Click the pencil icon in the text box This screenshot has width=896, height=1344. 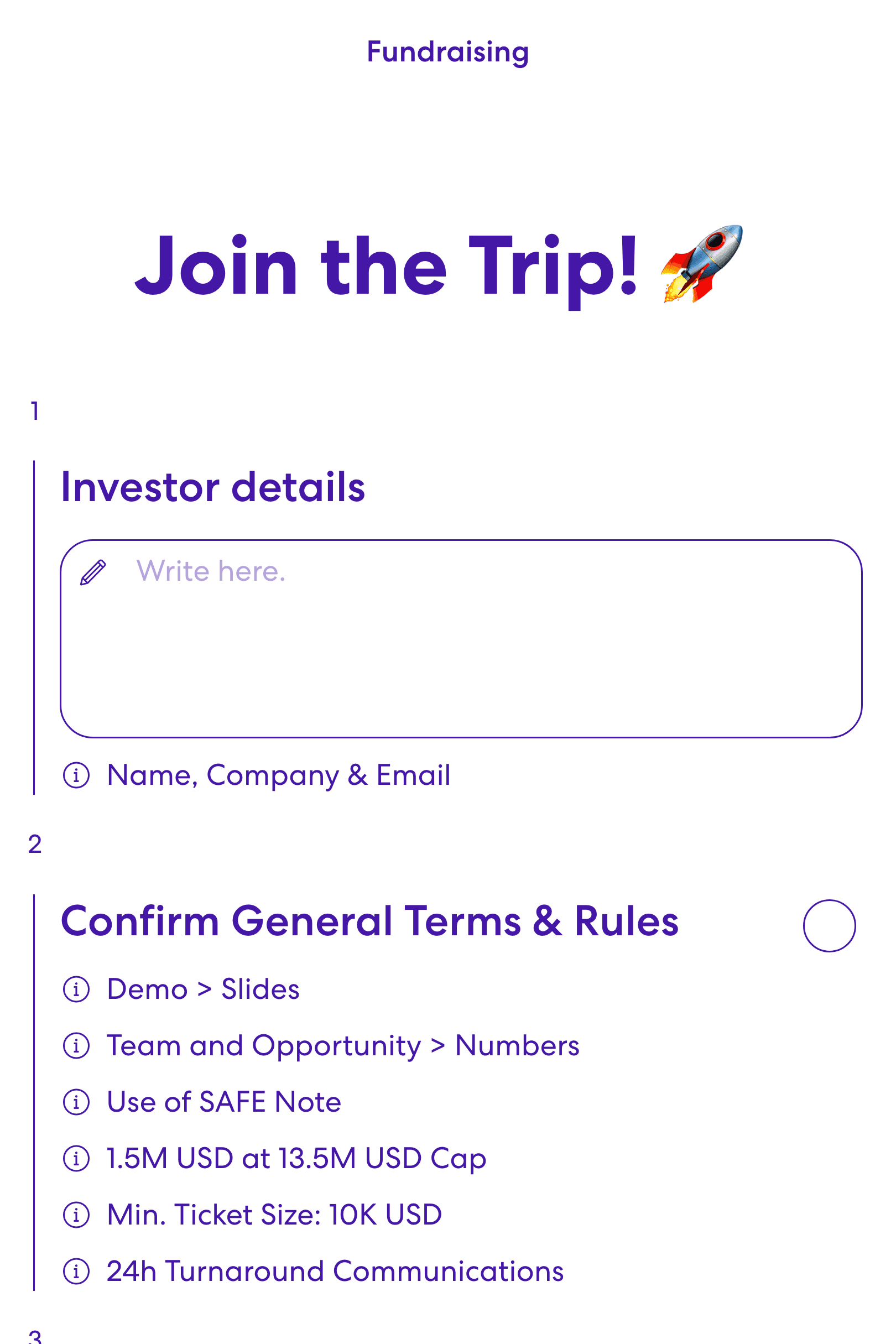(x=93, y=572)
